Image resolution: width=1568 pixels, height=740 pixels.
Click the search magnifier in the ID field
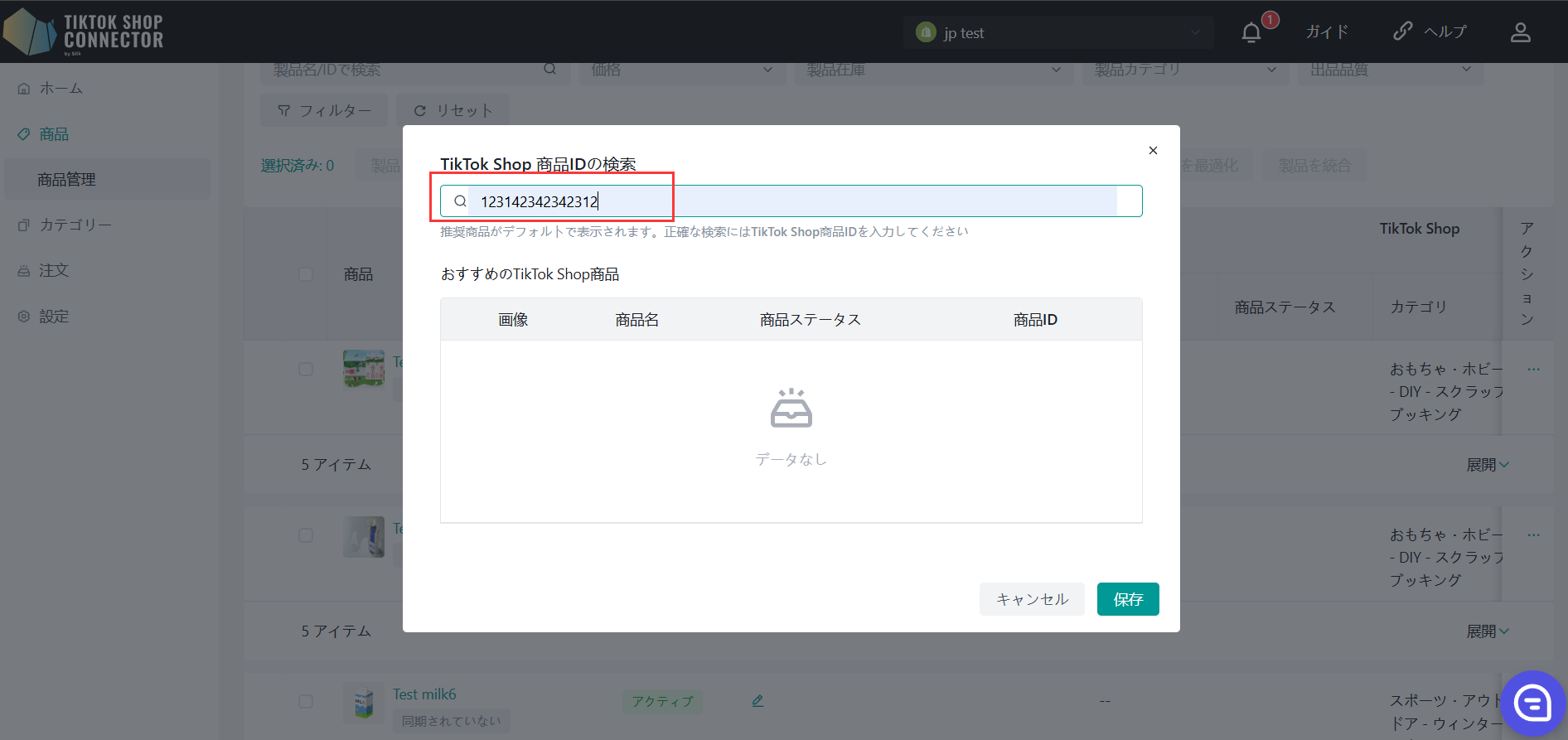[460, 201]
